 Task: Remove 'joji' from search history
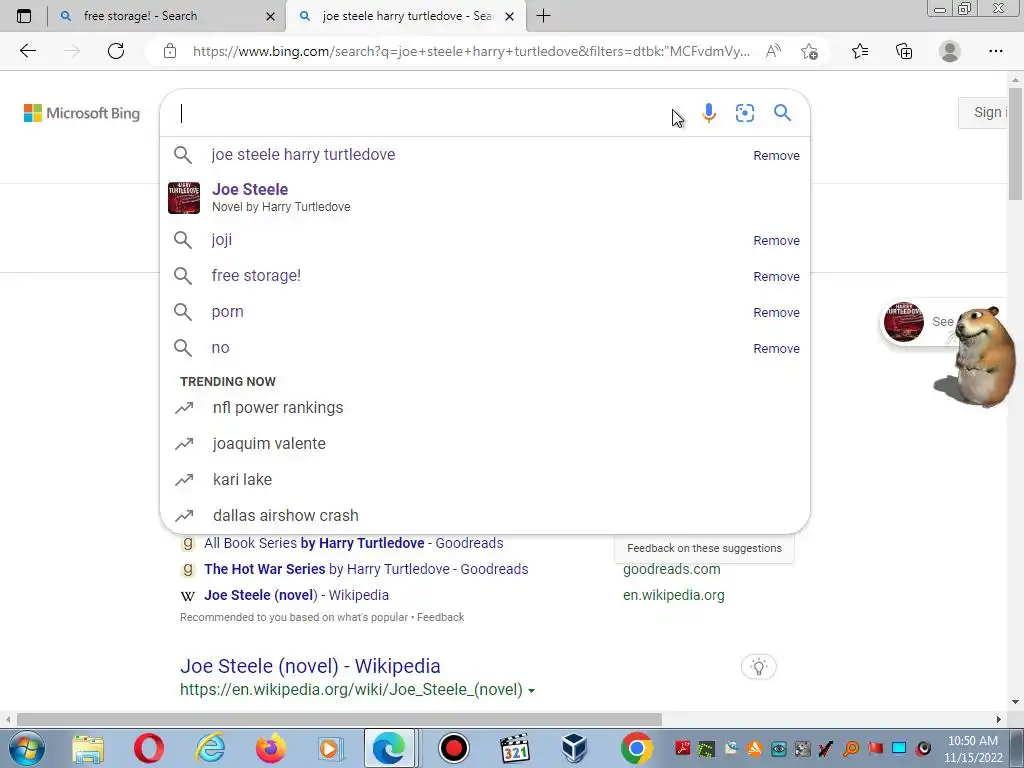[x=776, y=240]
